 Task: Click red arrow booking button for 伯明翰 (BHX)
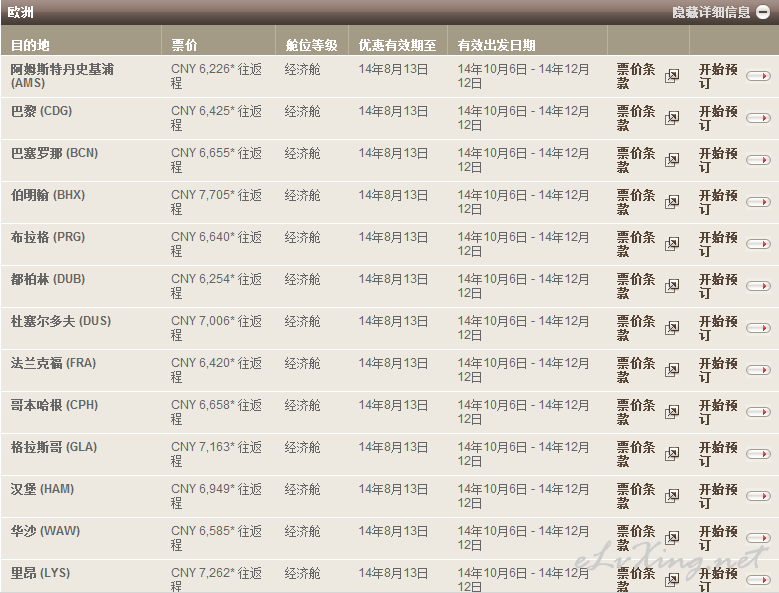tap(758, 202)
